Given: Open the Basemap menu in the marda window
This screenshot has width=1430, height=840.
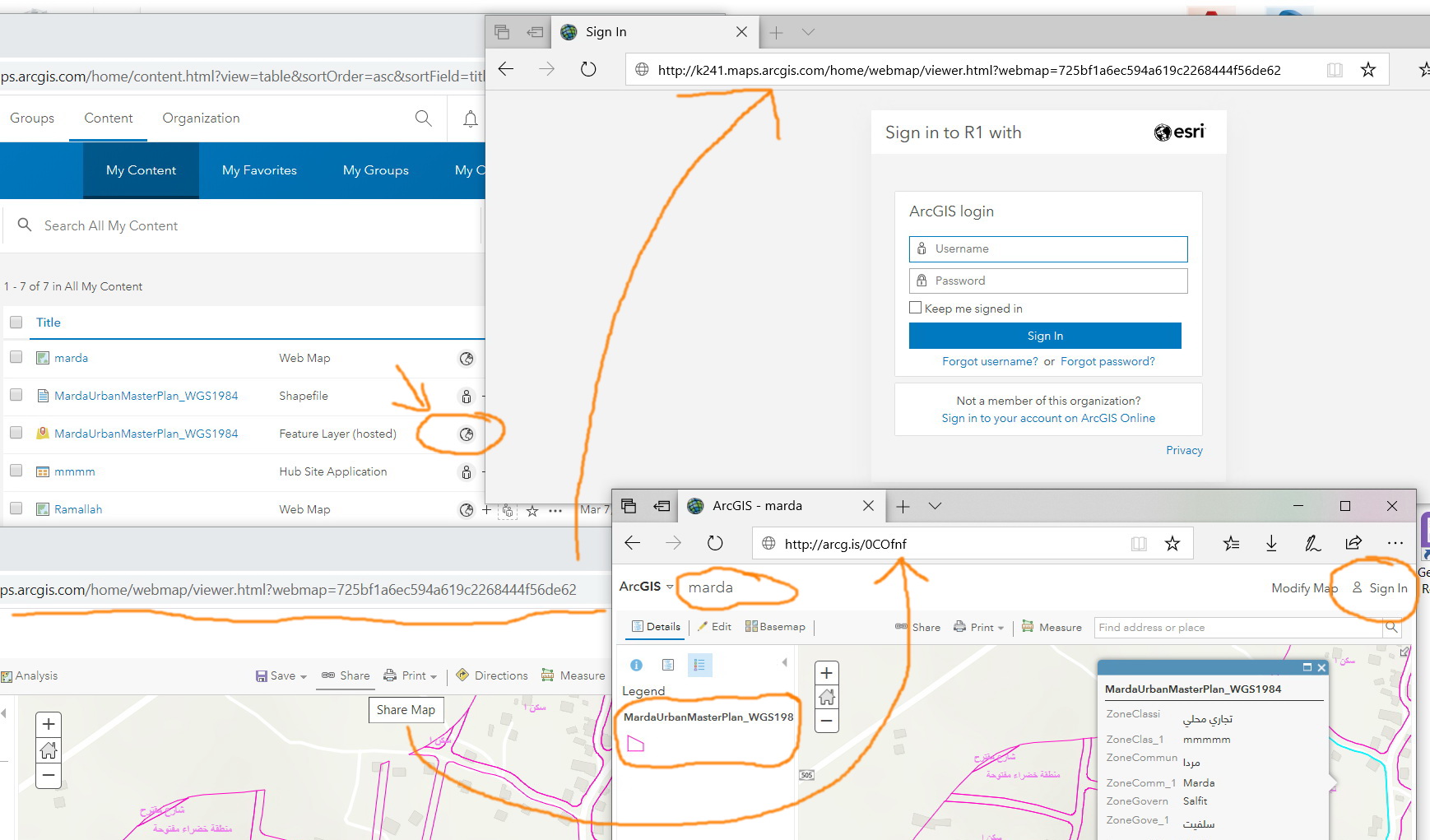Looking at the screenshot, I should [775, 627].
